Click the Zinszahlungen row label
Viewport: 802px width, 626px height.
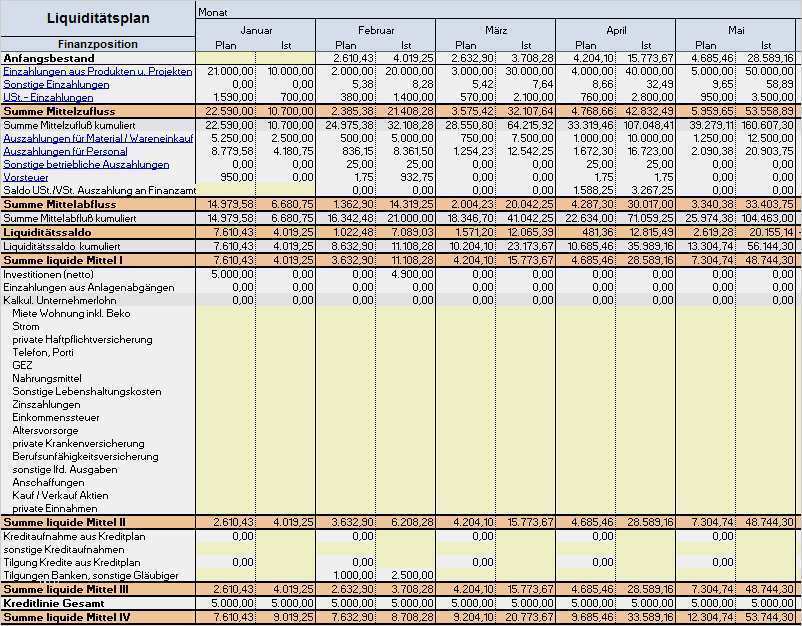pyautogui.click(x=46, y=405)
